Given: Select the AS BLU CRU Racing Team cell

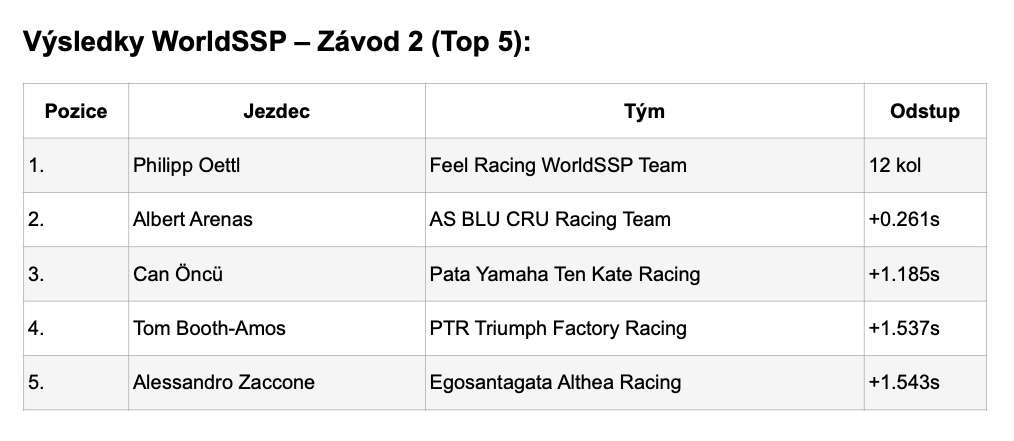Looking at the screenshot, I should pos(549,219).
